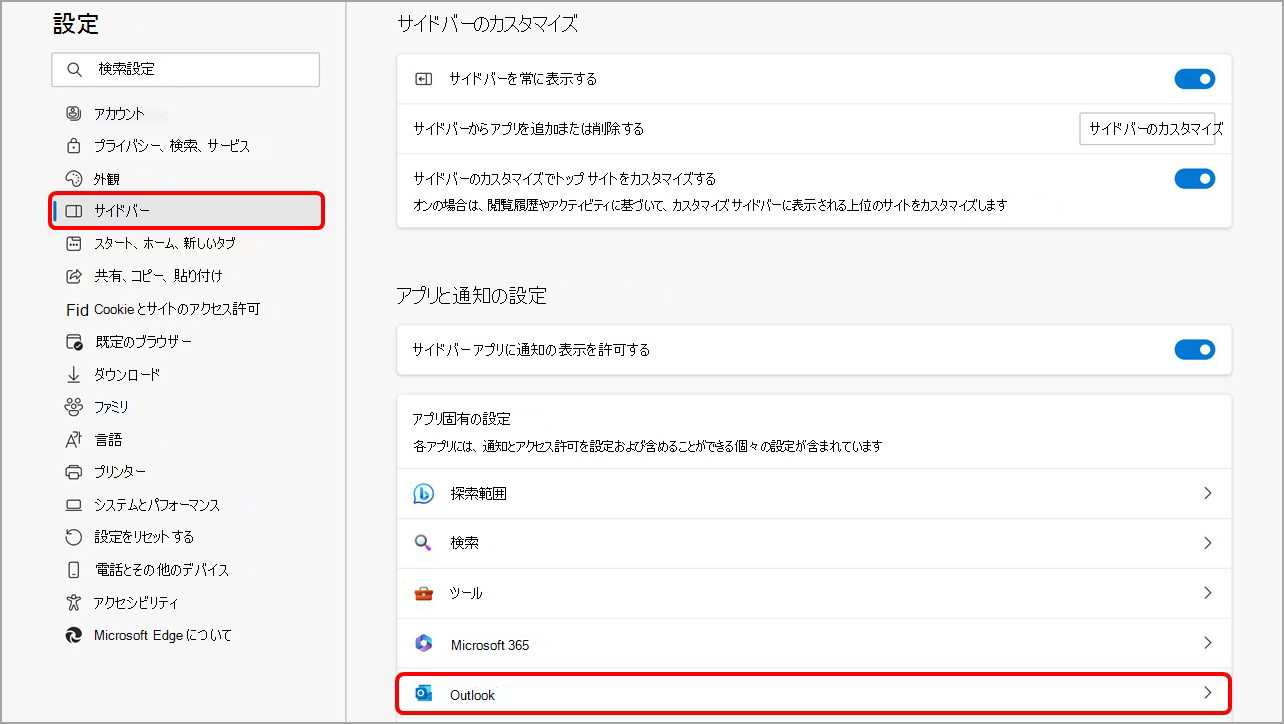Screen dimensions: 1284x724
Task: Click the toolbox icon for ツール
Action: pyautogui.click(x=423, y=593)
